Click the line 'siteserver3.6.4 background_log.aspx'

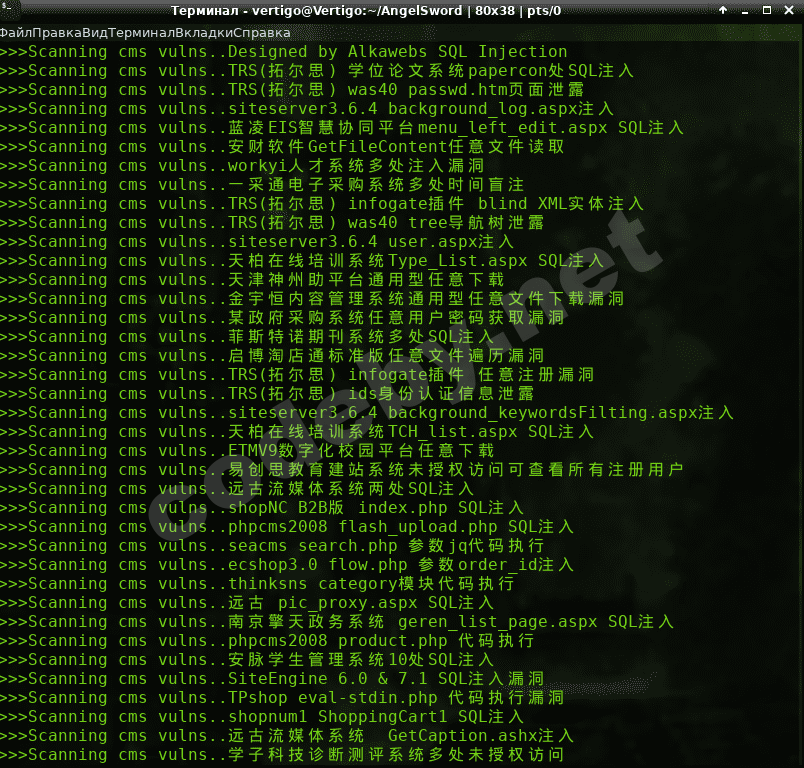(307, 109)
